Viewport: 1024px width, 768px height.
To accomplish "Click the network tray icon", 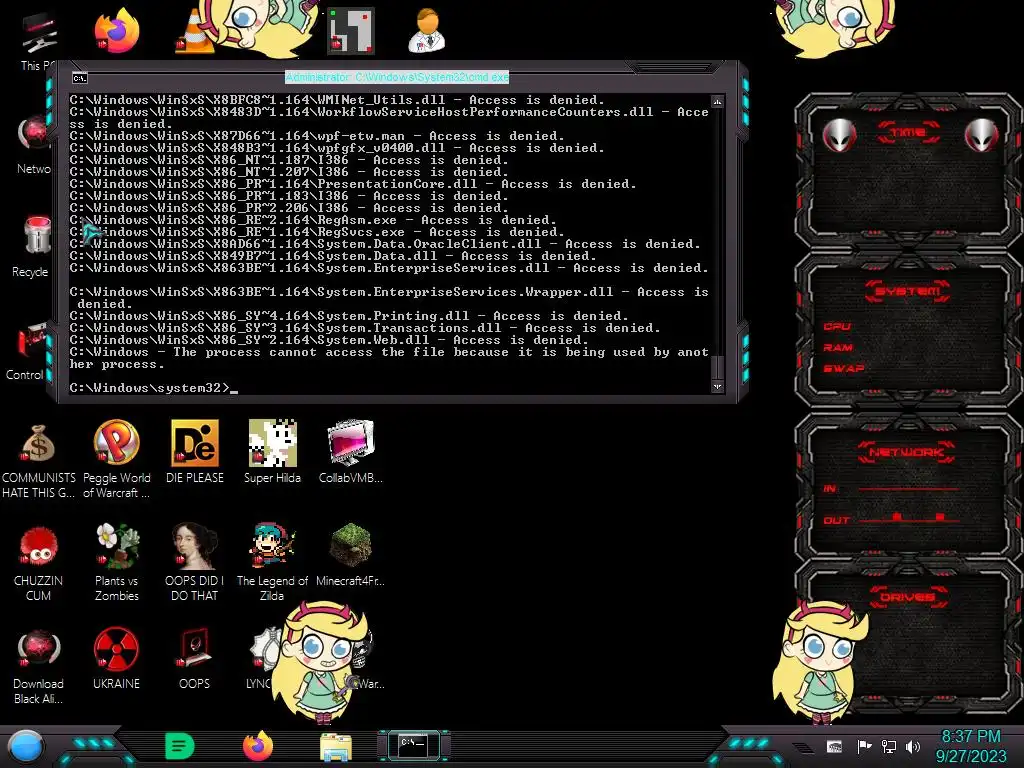I will coord(889,746).
